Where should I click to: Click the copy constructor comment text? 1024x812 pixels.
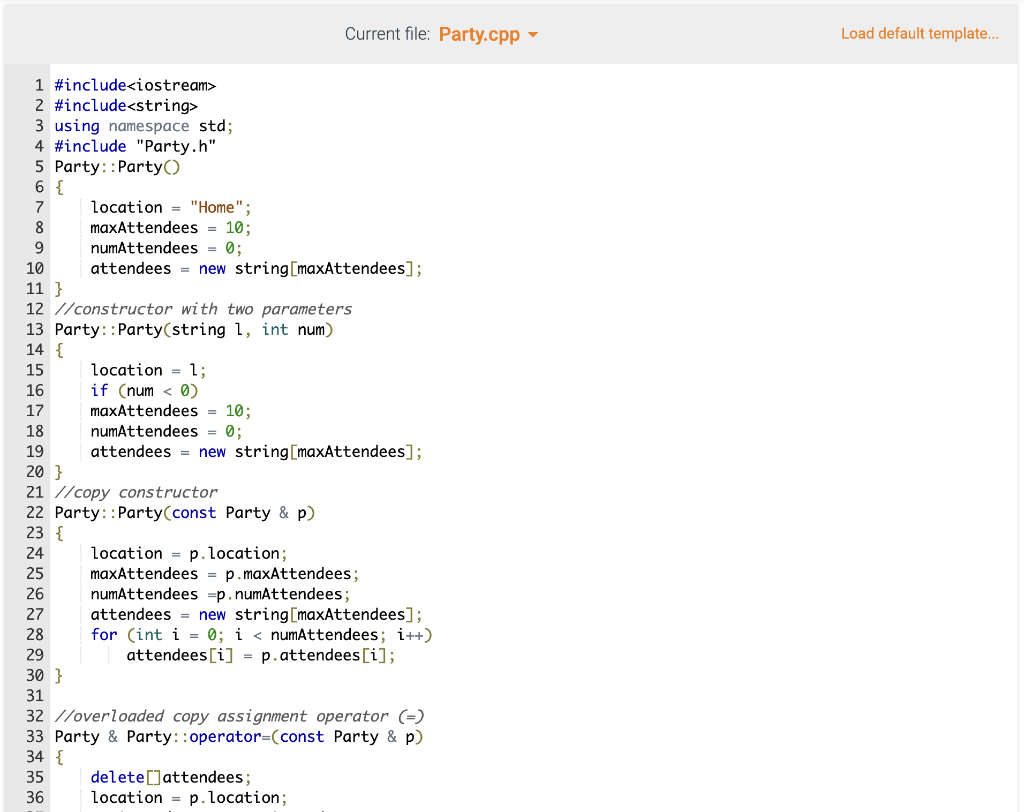coord(136,492)
